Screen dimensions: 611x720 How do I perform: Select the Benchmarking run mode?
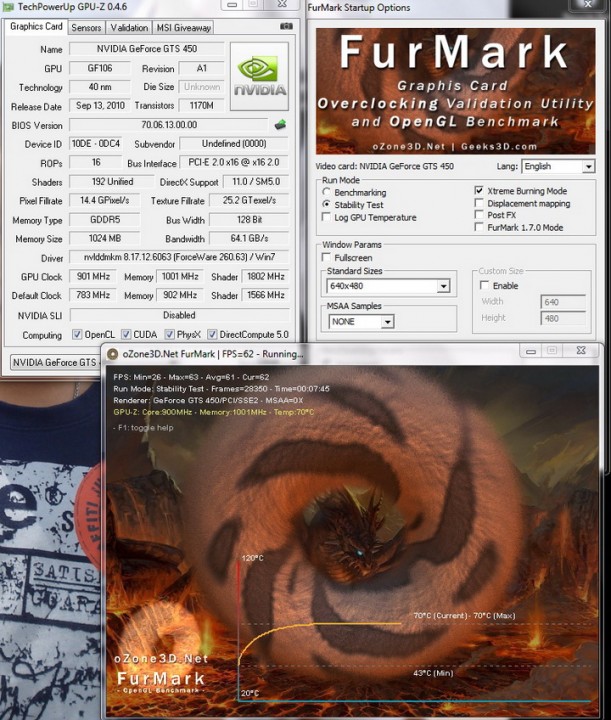326,192
